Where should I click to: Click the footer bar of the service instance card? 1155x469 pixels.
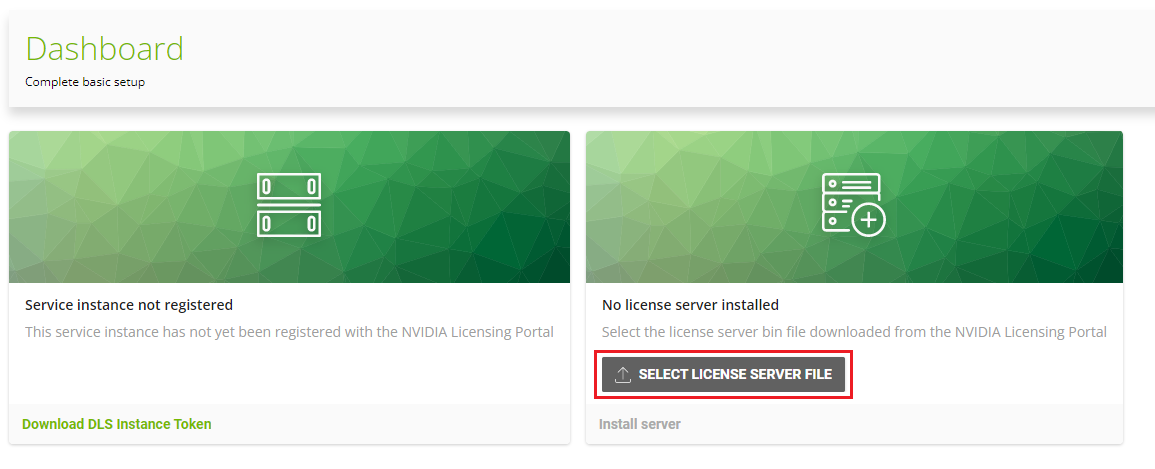tap(400, 424)
